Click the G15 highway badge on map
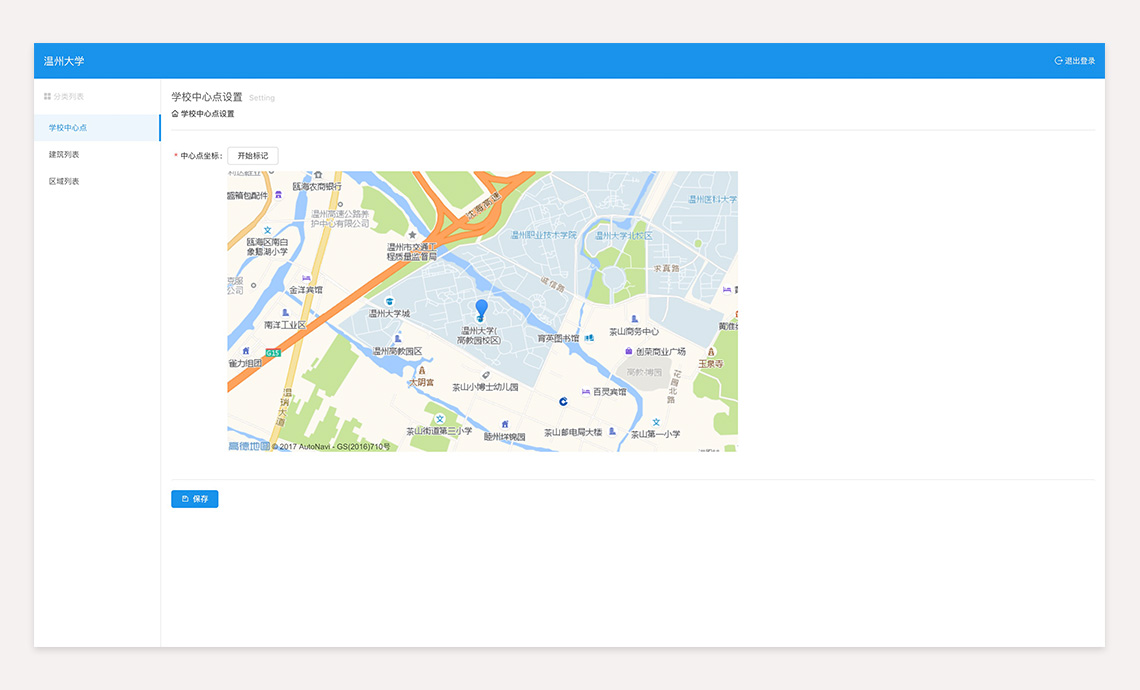 (x=273, y=353)
